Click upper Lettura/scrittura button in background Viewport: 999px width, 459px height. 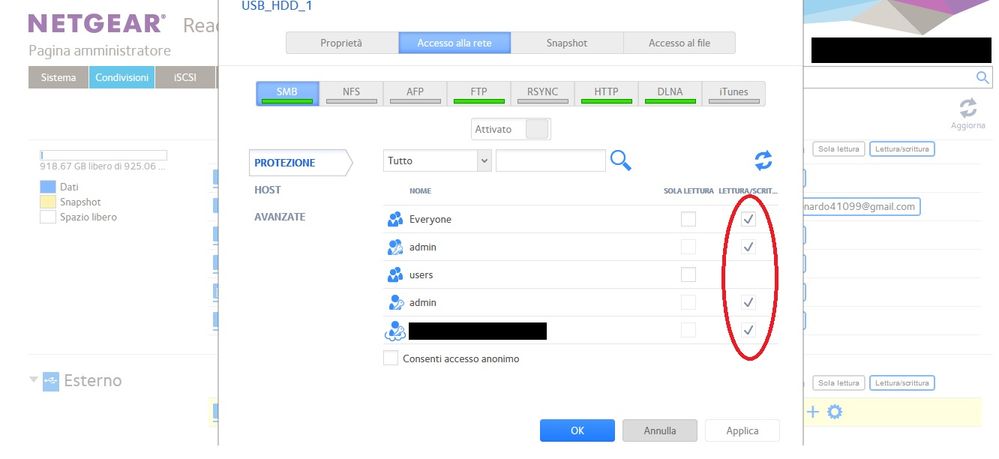pyautogui.click(x=902, y=149)
